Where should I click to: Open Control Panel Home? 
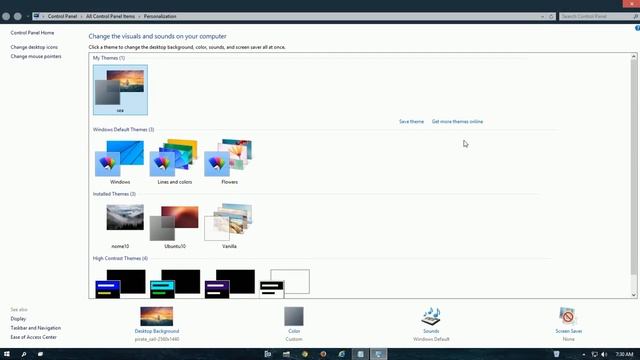32,33
